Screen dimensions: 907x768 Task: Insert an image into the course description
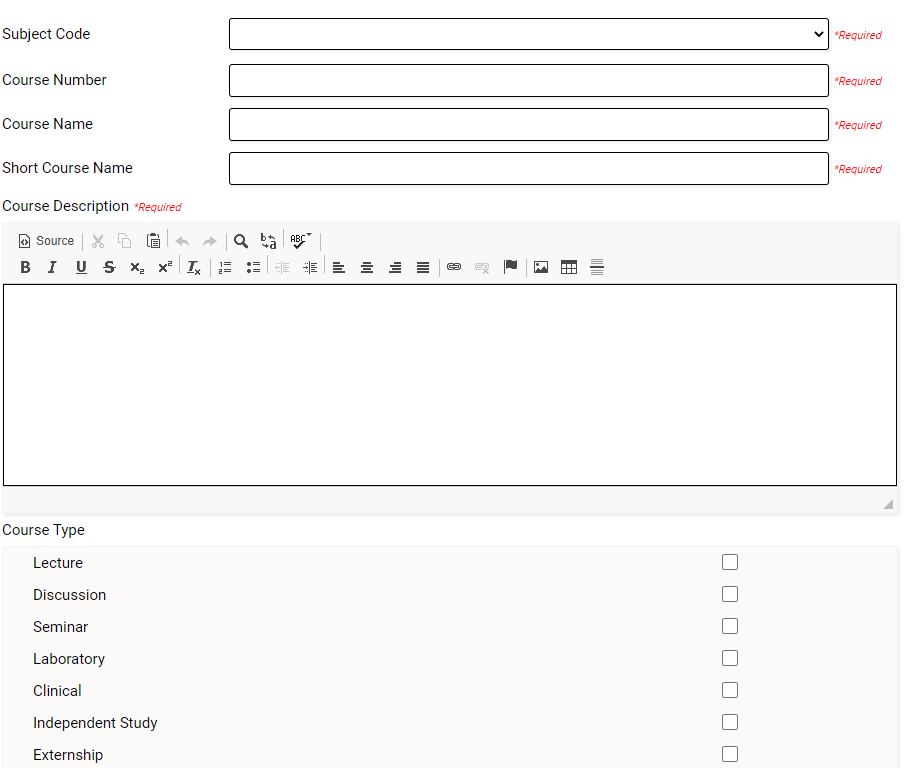(x=541, y=266)
